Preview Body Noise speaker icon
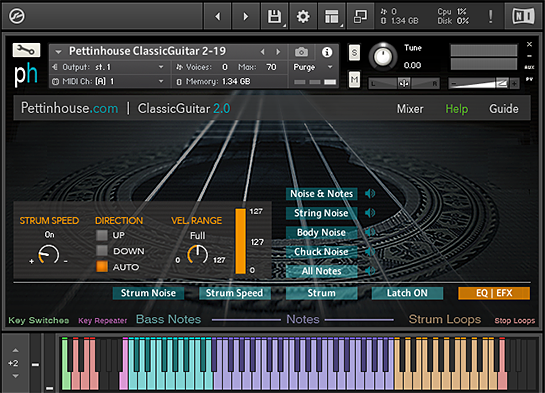The height and width of the screenshot is (393, 545). (x=370, y=232)
